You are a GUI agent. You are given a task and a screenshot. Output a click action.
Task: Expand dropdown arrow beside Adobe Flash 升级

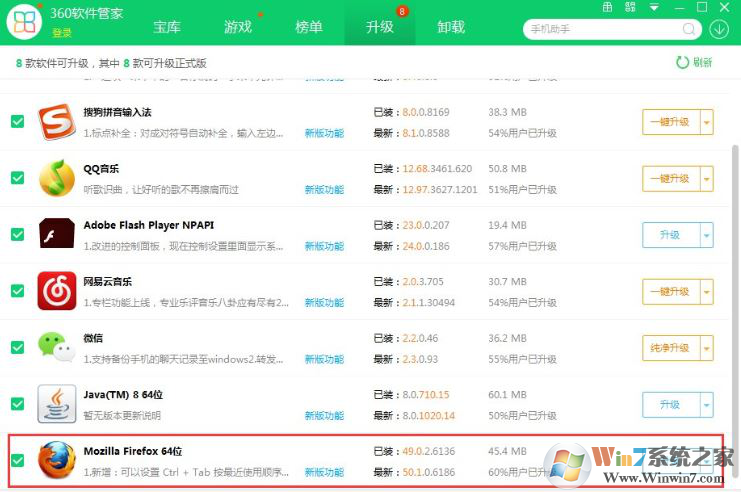pos(707,235)
